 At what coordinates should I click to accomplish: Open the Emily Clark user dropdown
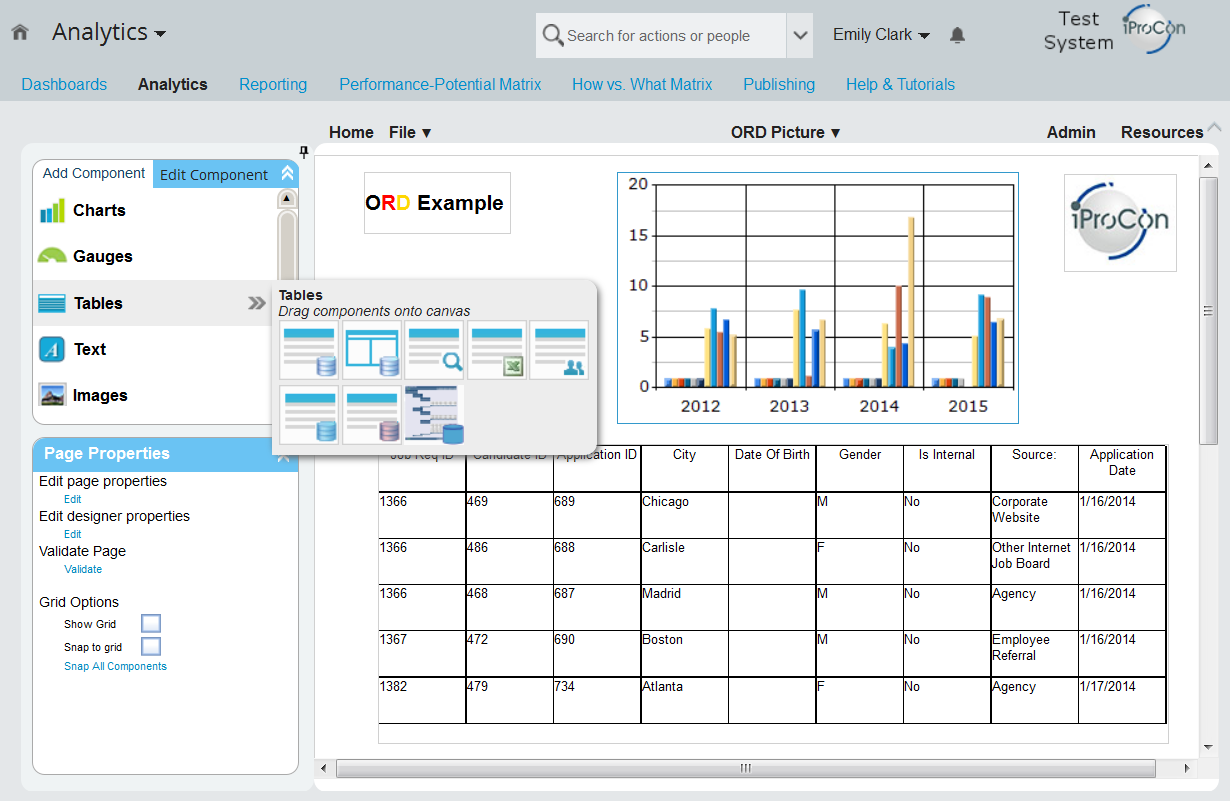(x=881, y=35)
